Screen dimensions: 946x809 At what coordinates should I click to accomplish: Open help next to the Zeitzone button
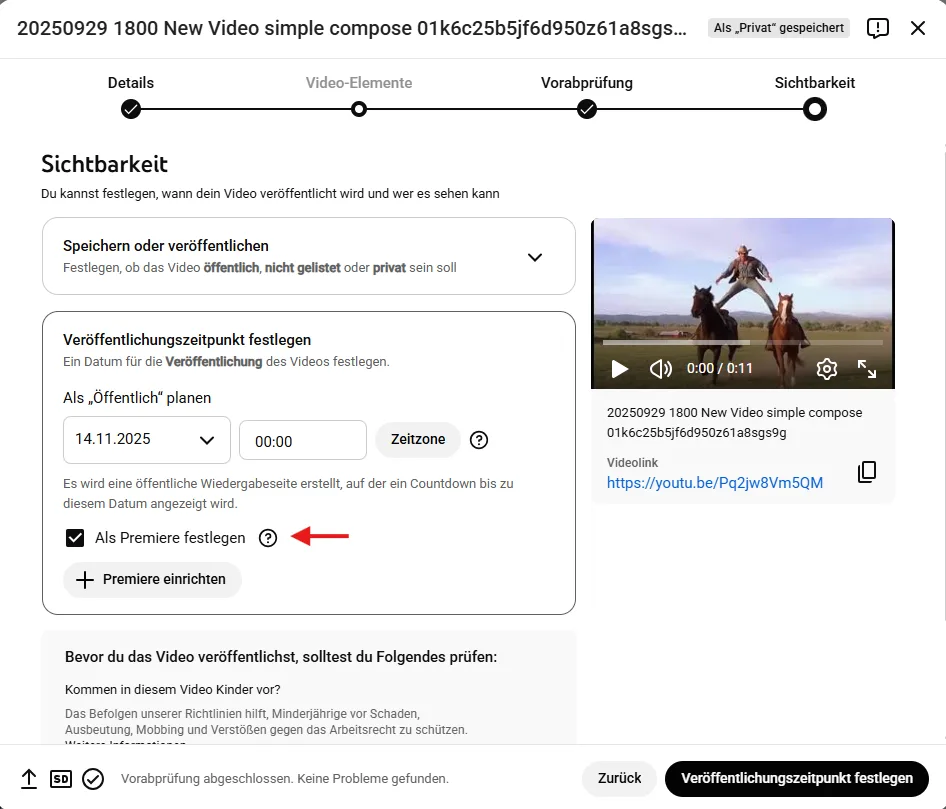point(479,439)
